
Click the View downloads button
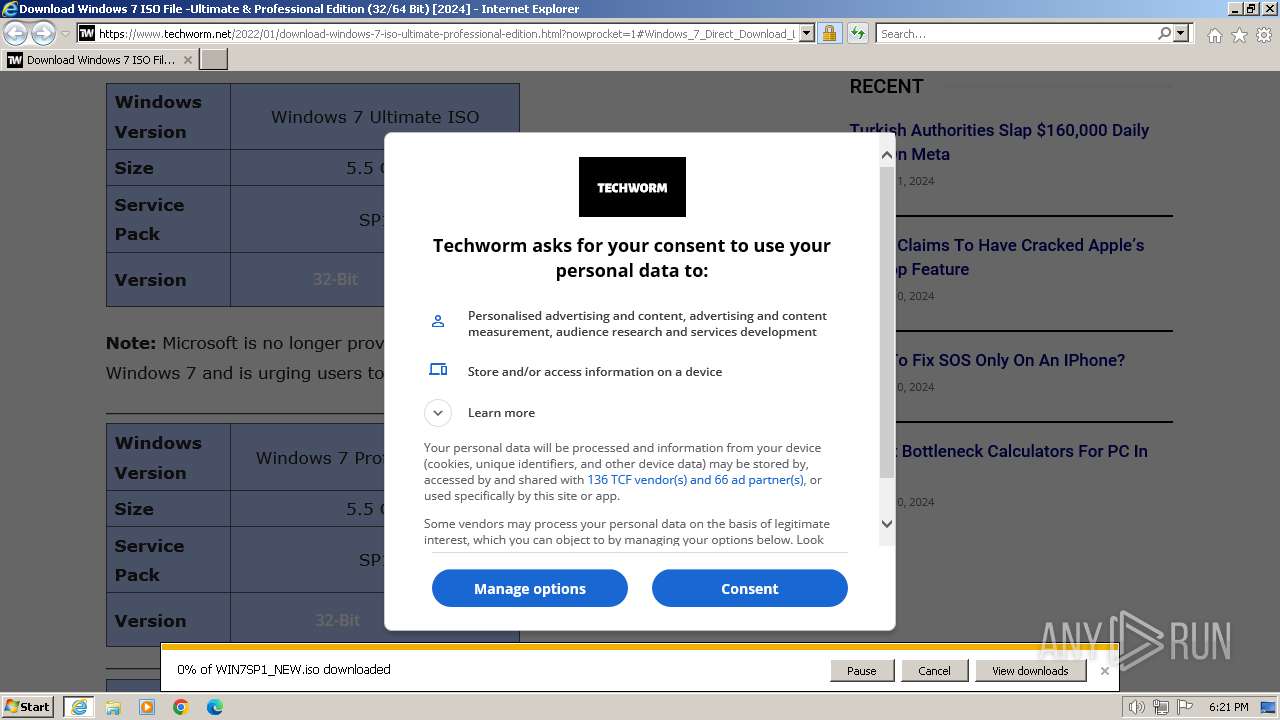[x=1030, y=671]
